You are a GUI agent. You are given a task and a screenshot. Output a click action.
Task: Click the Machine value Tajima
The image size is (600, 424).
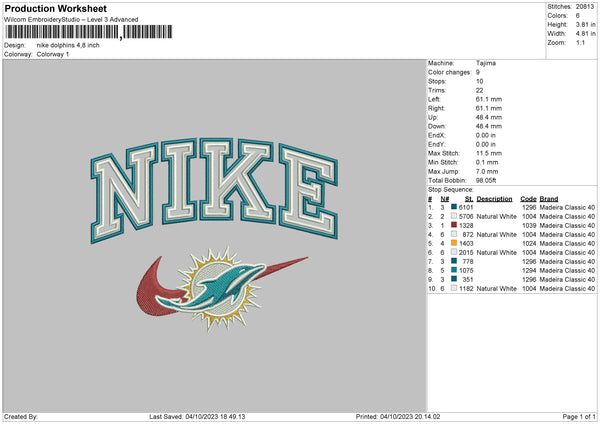pyautogui.click(x=486, y=63)
